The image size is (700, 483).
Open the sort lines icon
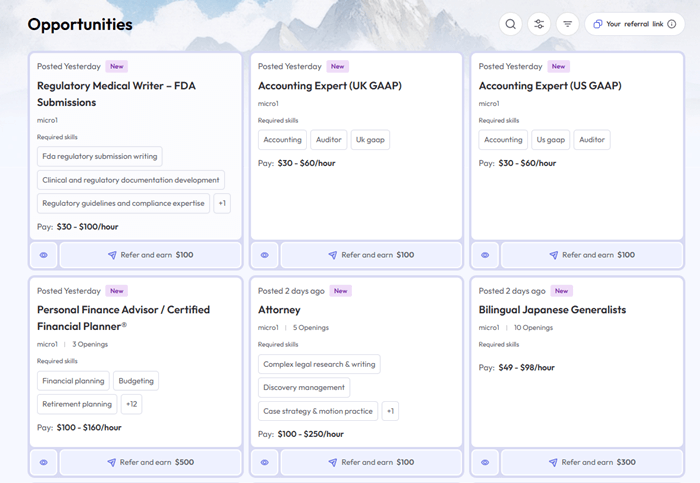(x=568, y=24)
